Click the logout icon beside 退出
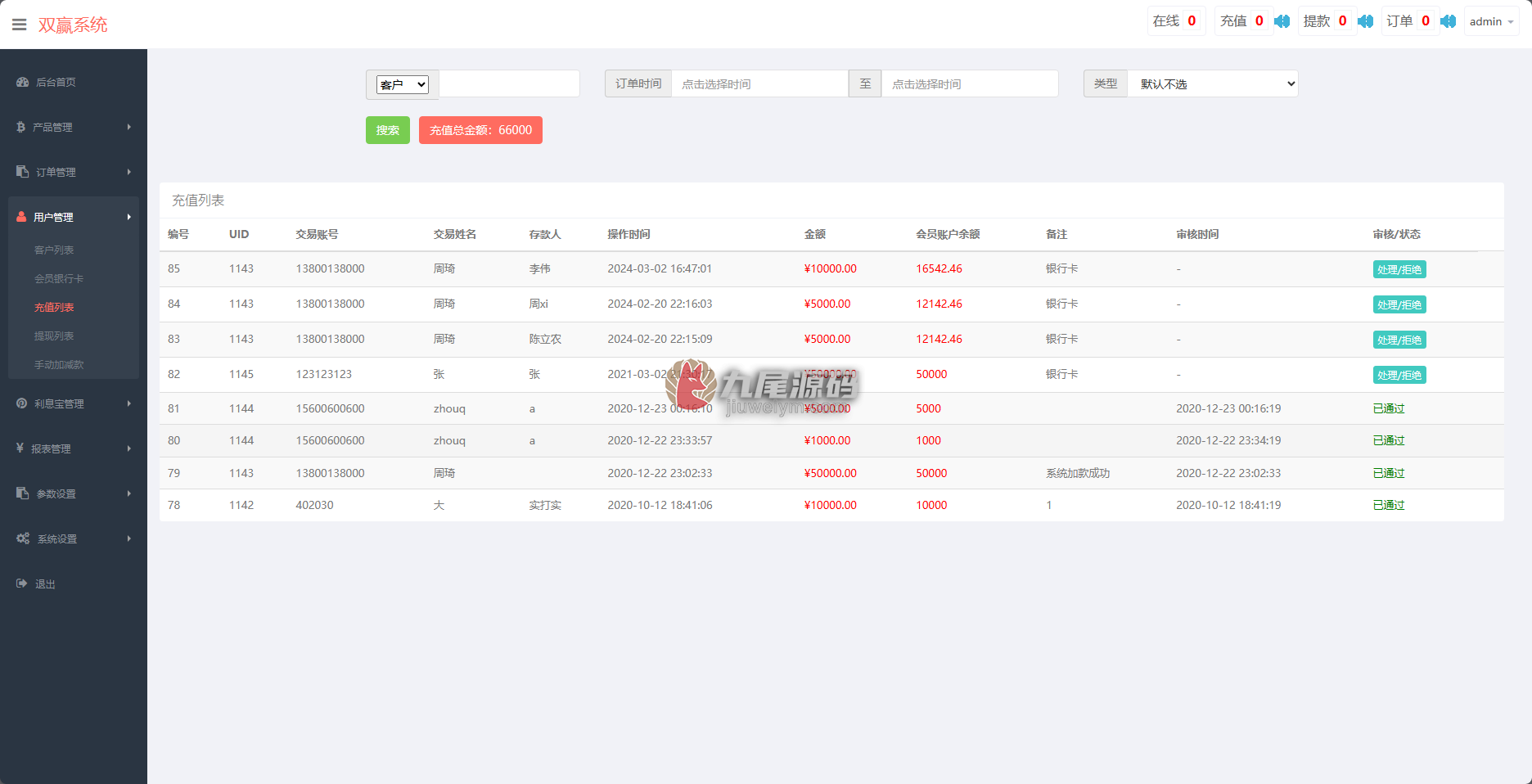This screenshot has height=784, width=1532. click(21, 583)
